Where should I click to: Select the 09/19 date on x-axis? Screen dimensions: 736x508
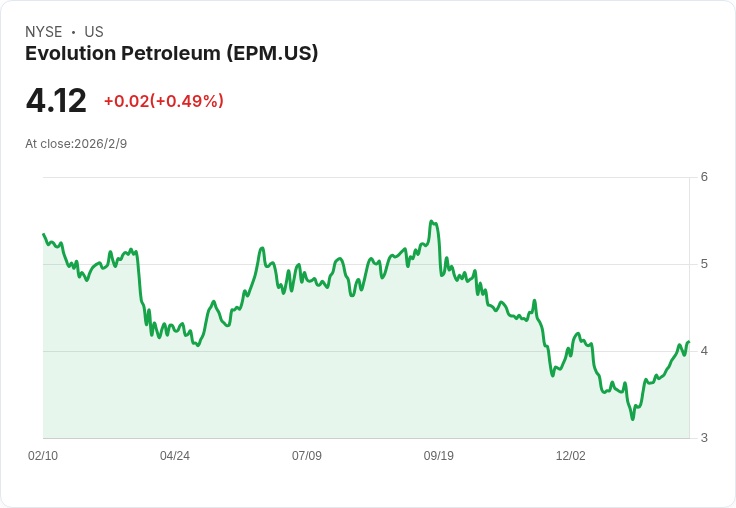[x=439, y=456]
